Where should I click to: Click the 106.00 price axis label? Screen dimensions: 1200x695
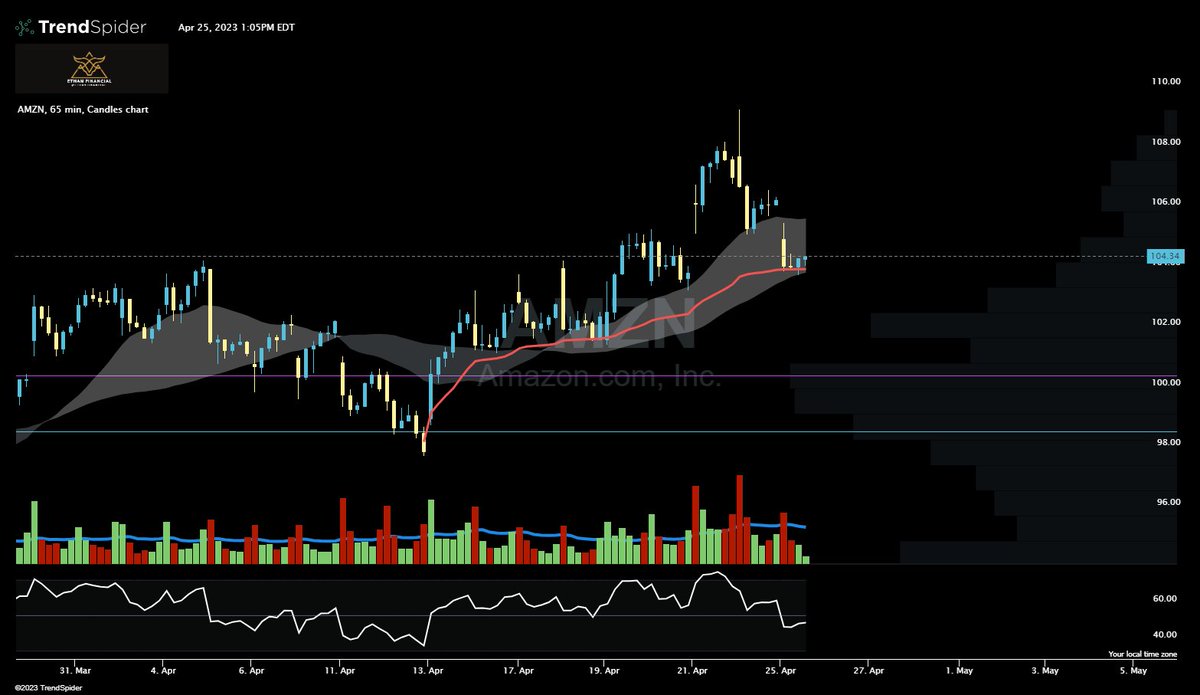(x=1165, y=202)
